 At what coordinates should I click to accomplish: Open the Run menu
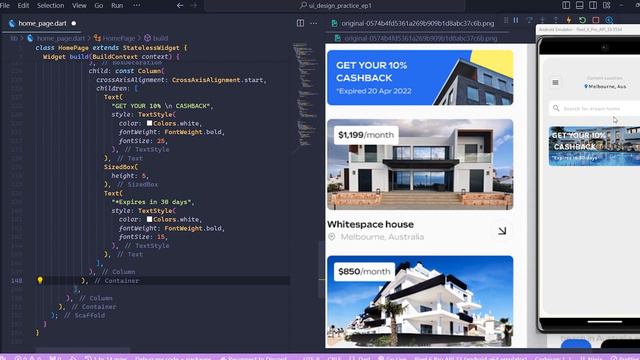point(117,5)
